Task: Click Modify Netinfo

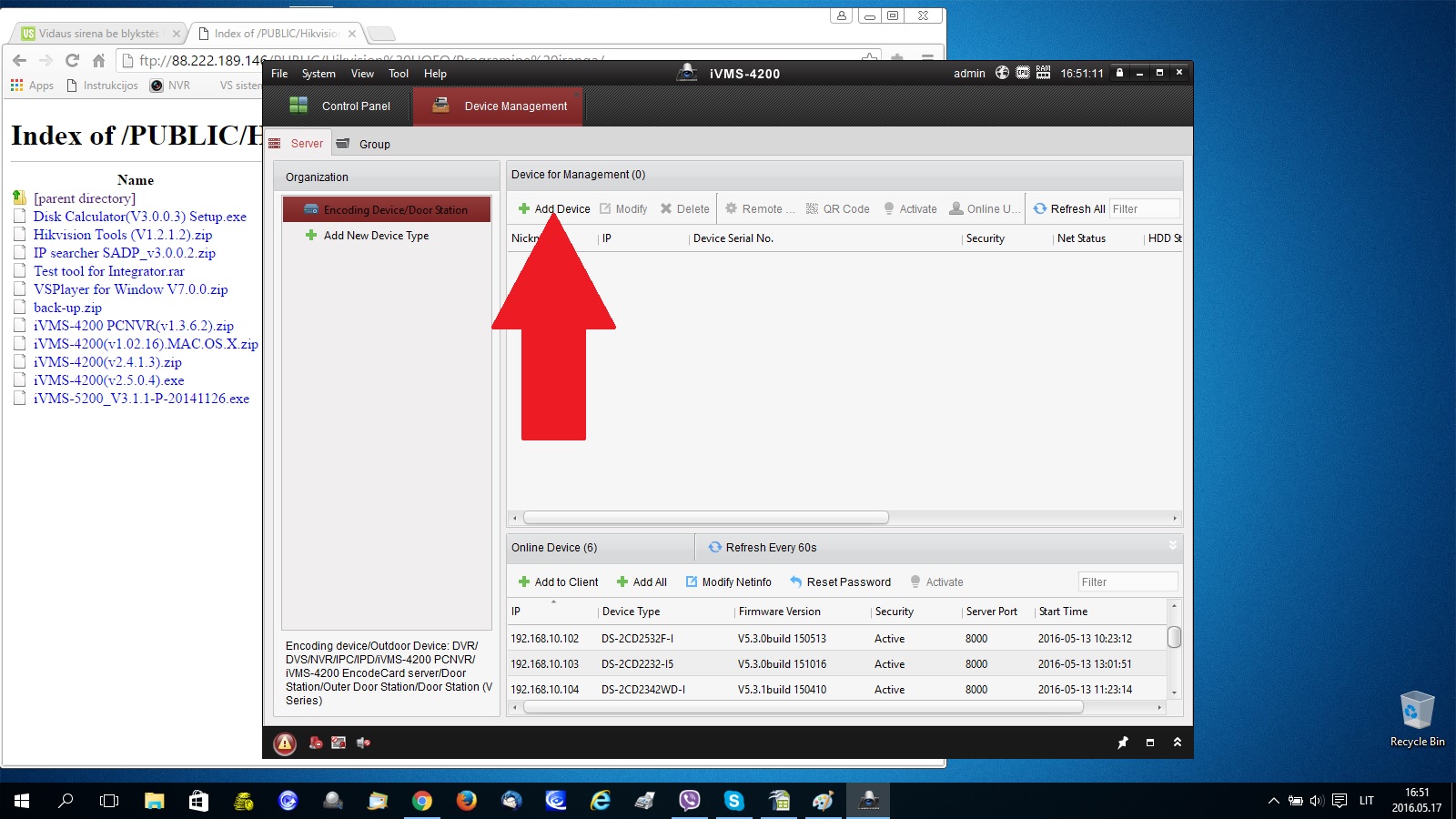Action: 728,582
